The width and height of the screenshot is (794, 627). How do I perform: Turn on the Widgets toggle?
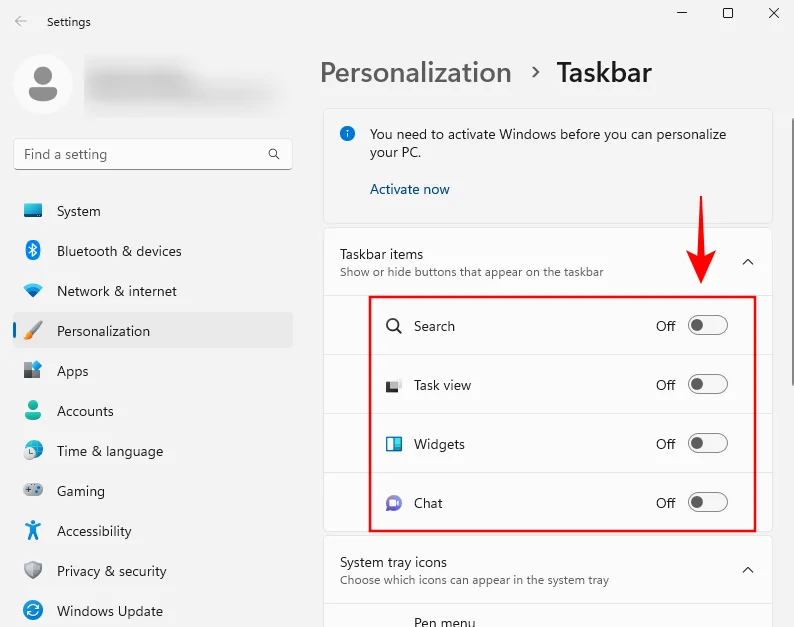pos(707,444)
